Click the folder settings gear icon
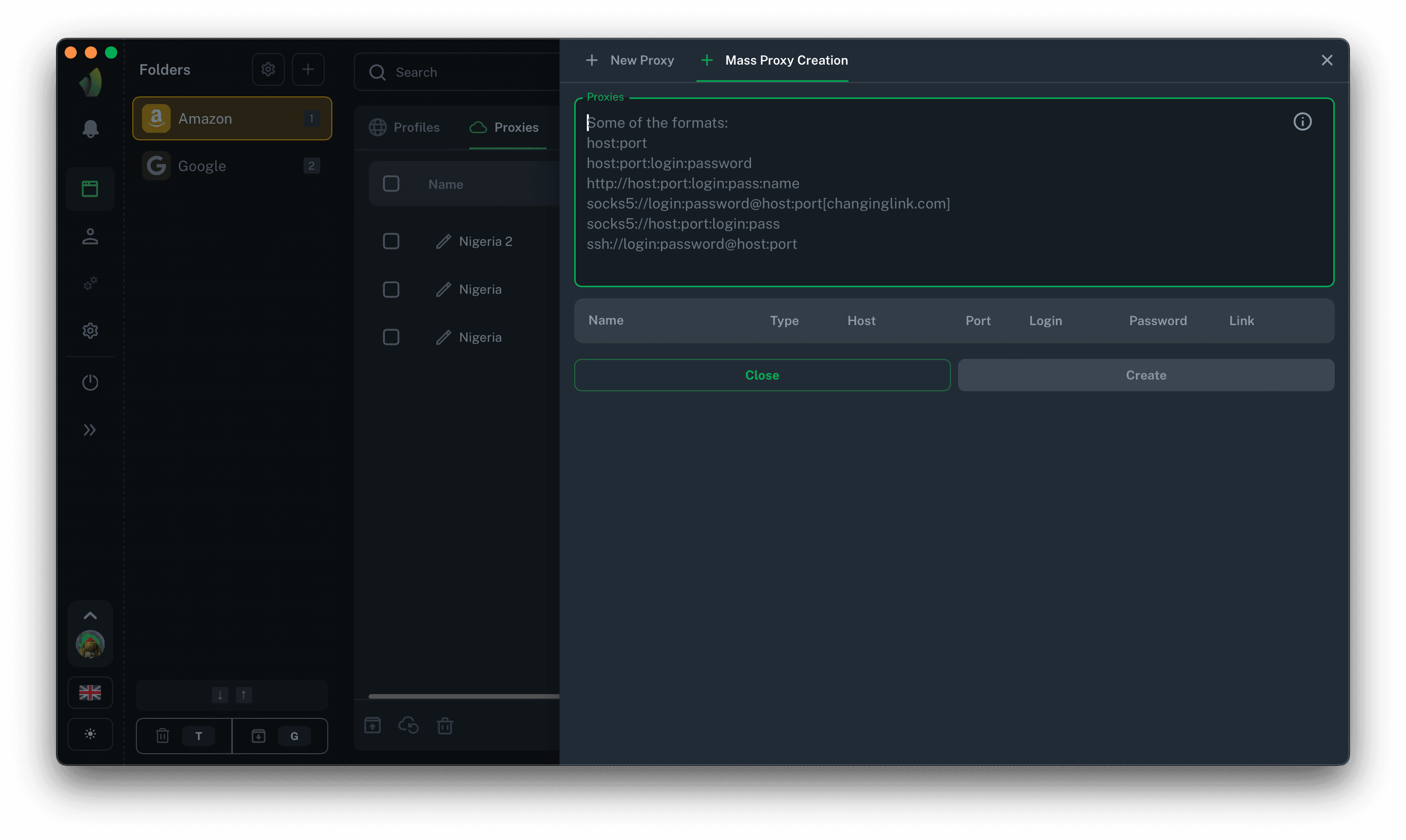This screenshot has width=1406, height=840. tap(268, 70)
